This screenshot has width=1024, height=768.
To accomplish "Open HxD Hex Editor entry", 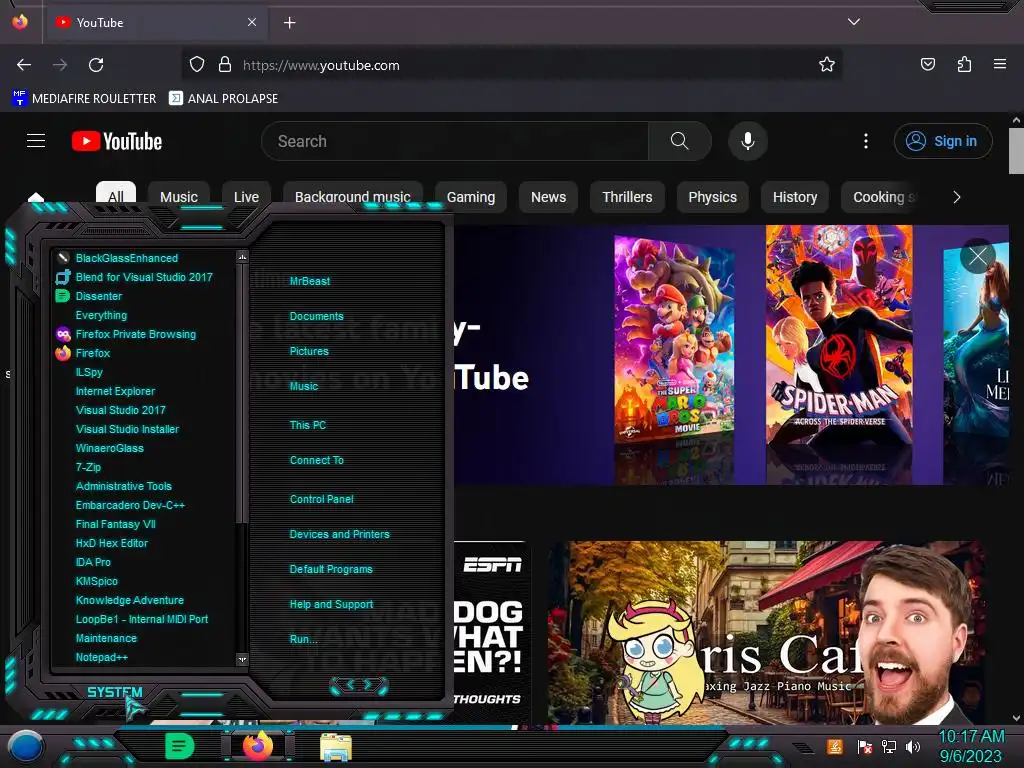I will 112,543.
